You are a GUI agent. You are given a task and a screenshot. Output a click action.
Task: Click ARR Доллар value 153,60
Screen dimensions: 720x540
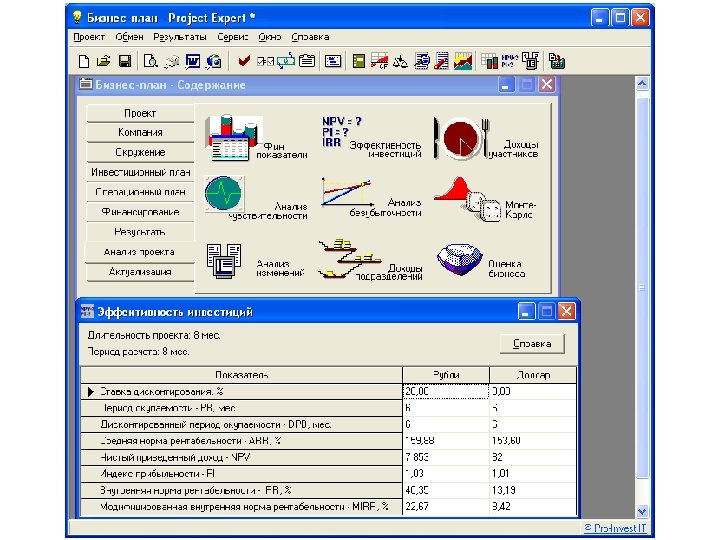(533, 441)
